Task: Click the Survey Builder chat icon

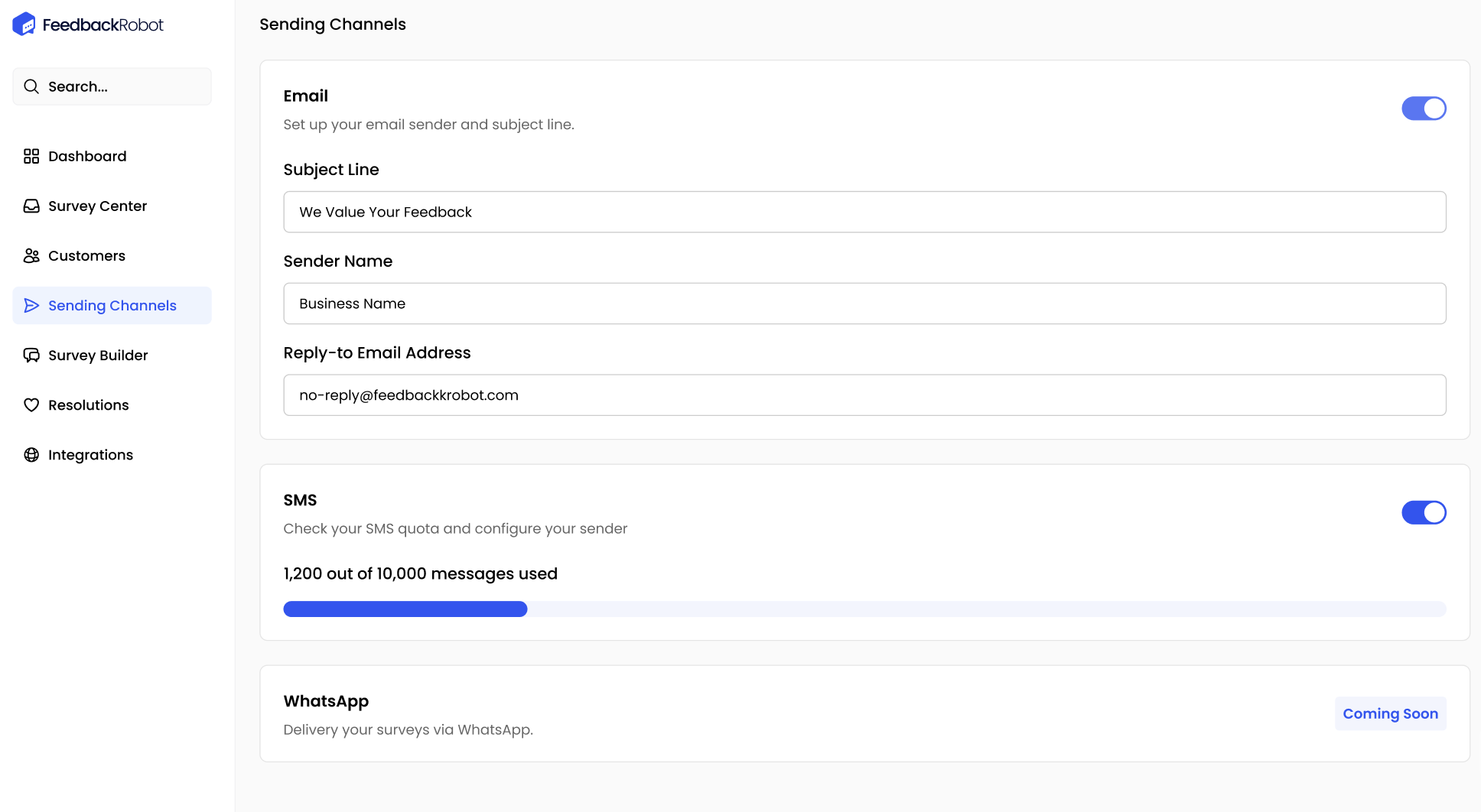Action: tap(31, 355)
